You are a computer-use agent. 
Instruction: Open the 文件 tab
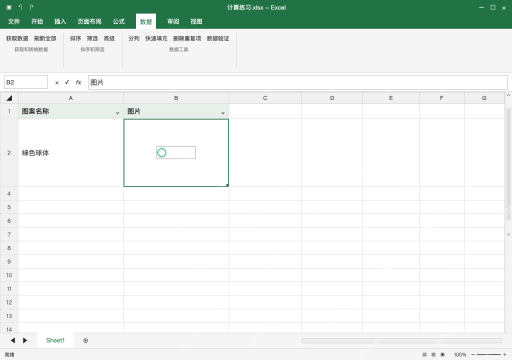pyautogui.click(x=14, y=22)
